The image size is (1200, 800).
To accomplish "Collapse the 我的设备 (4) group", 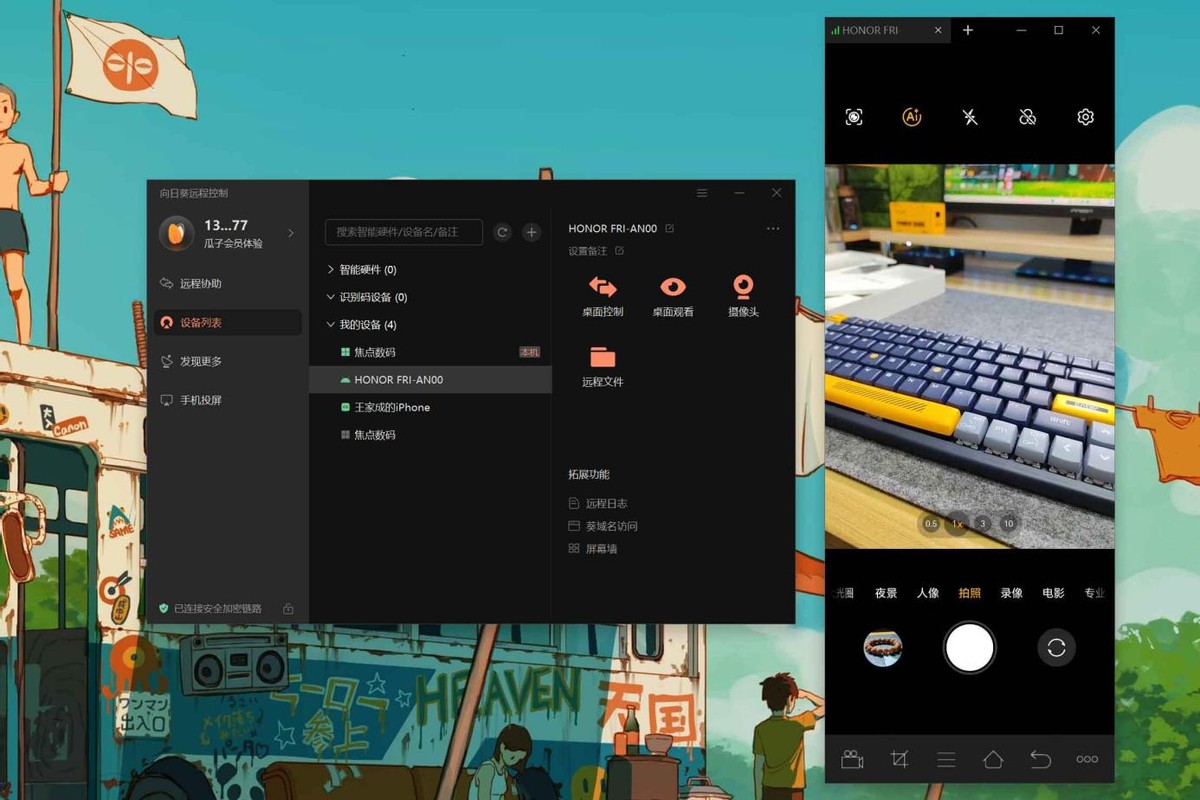I will point(331,325).
